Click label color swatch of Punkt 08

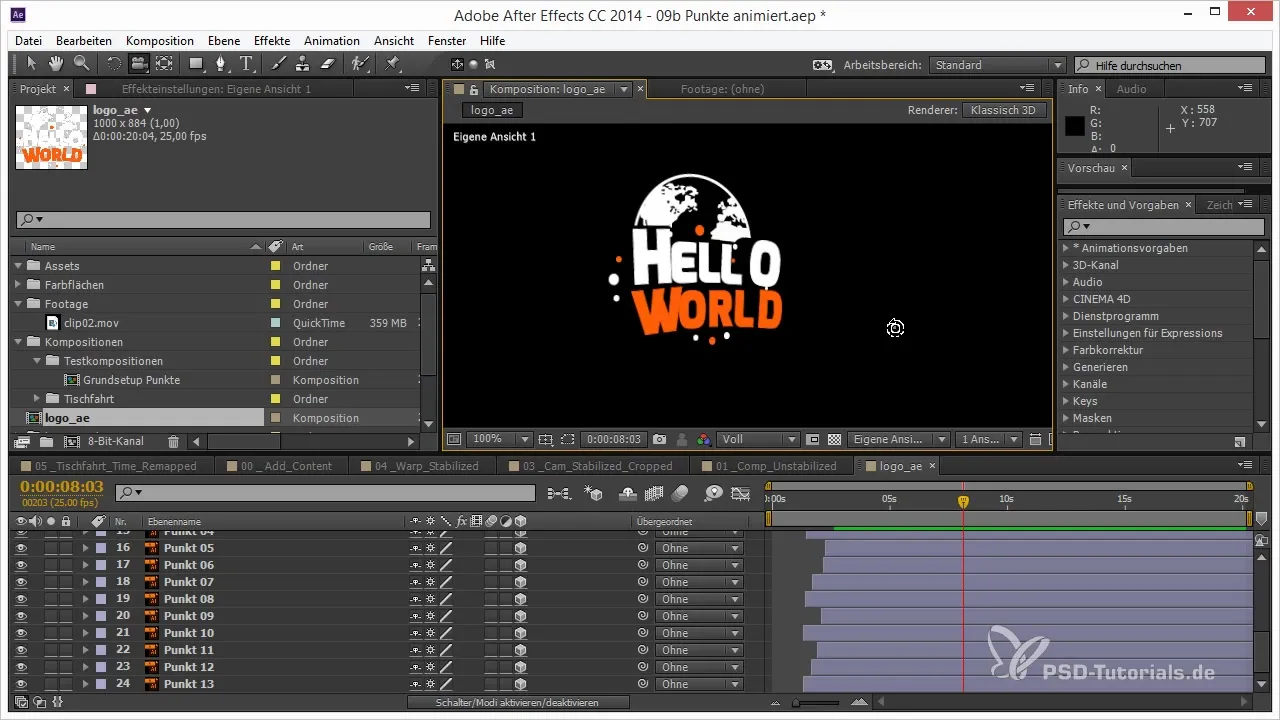click(100, 599)
